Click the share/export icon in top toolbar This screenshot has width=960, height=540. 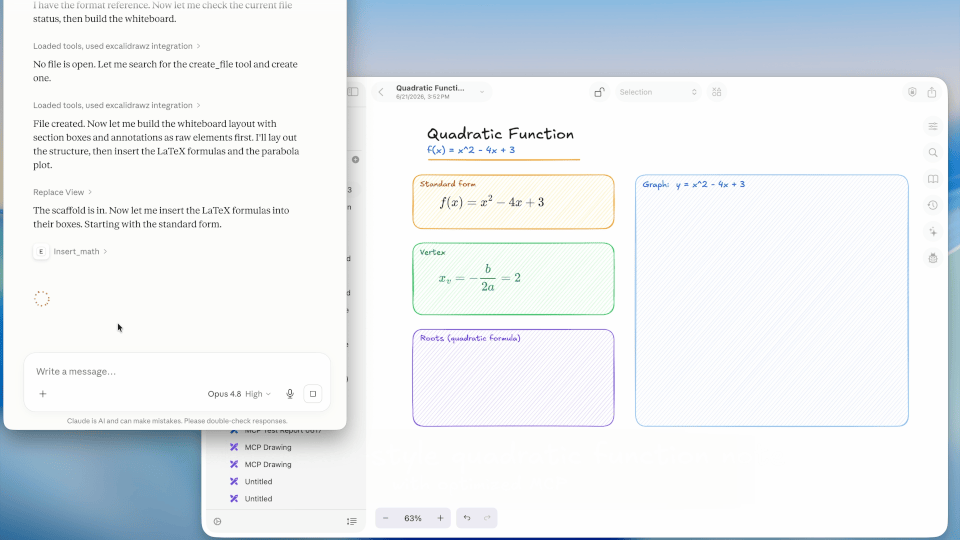932,92
